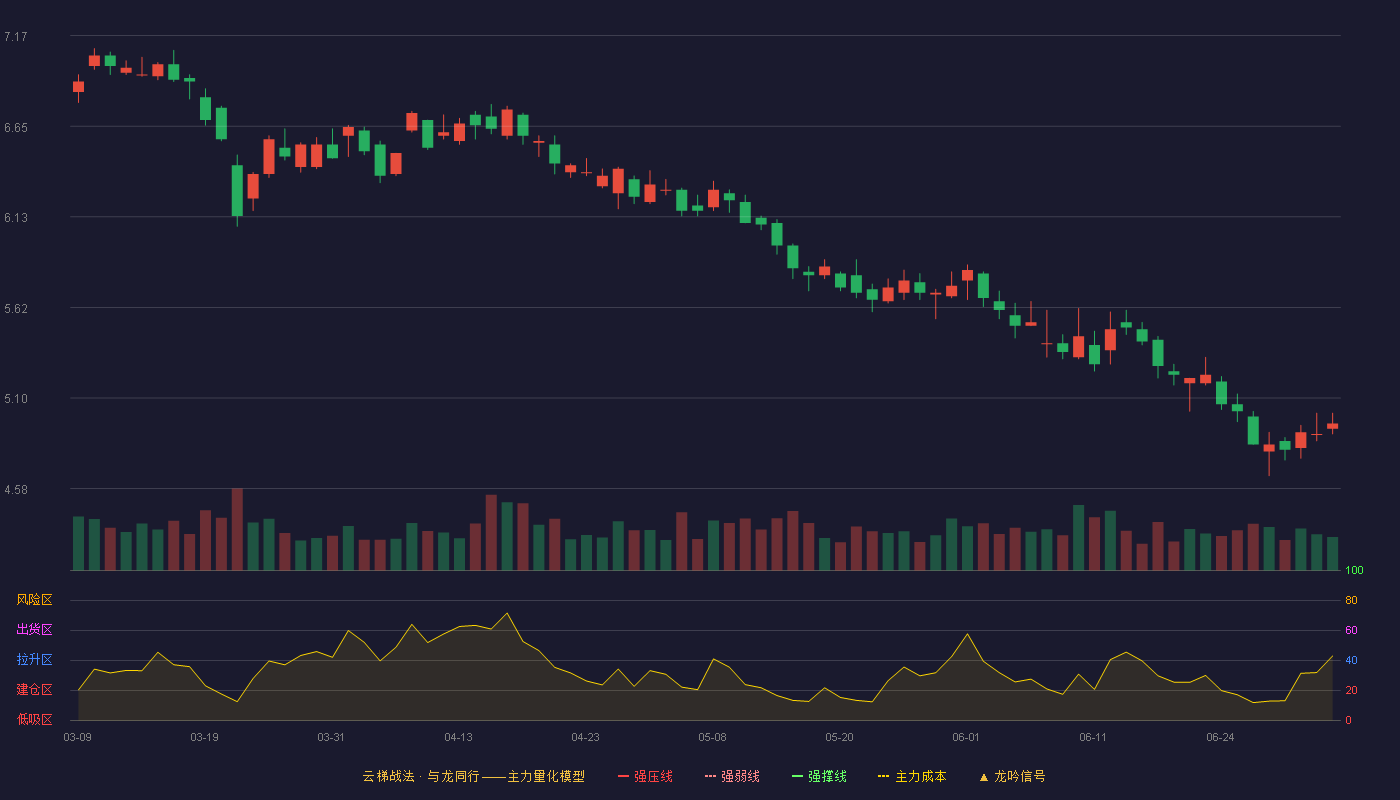Click the 风险区 zone label
This screenshot has width=1400, height=800.
[x=34, y=600]
